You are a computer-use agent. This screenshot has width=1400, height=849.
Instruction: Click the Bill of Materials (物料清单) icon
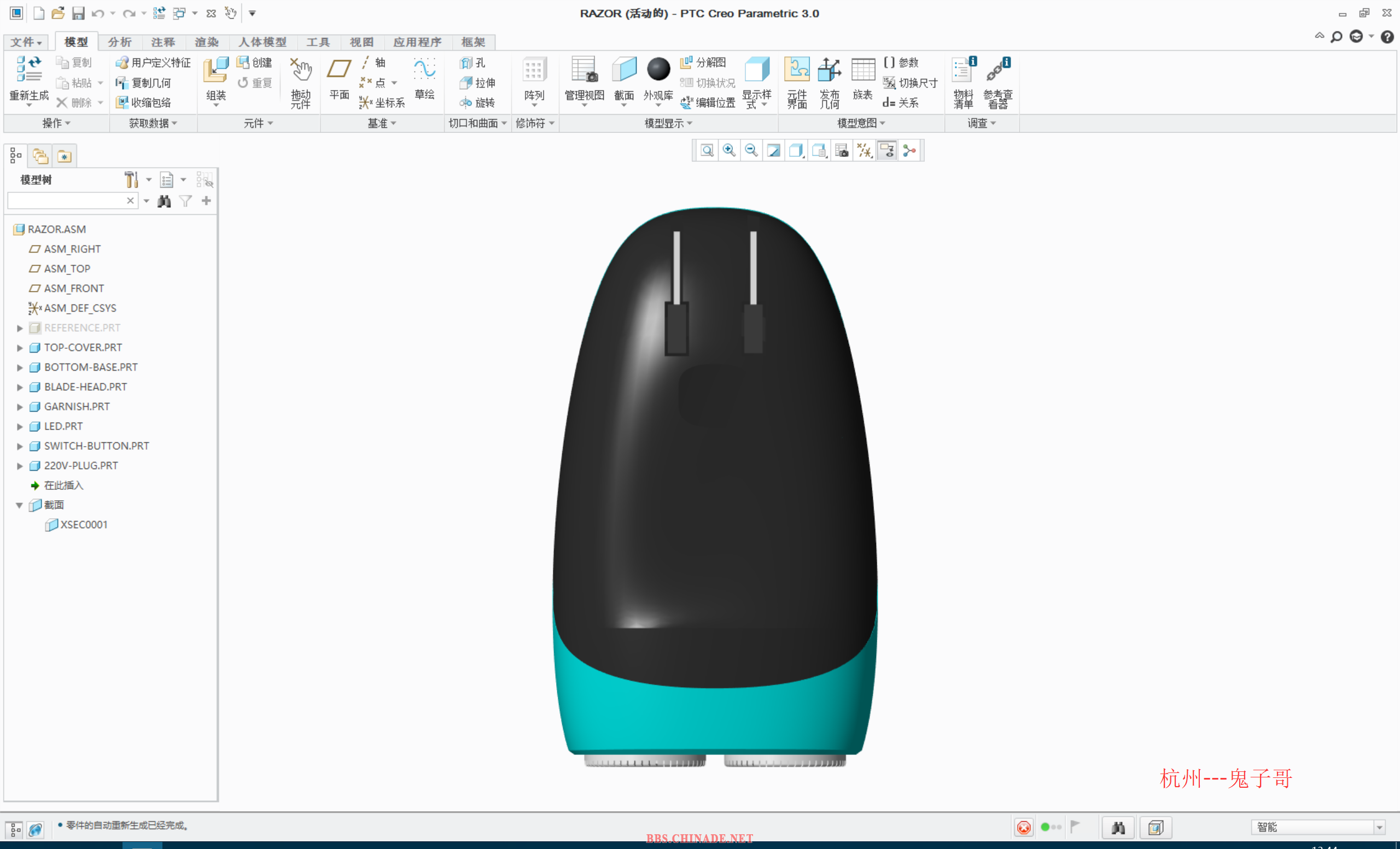point(963,71)
